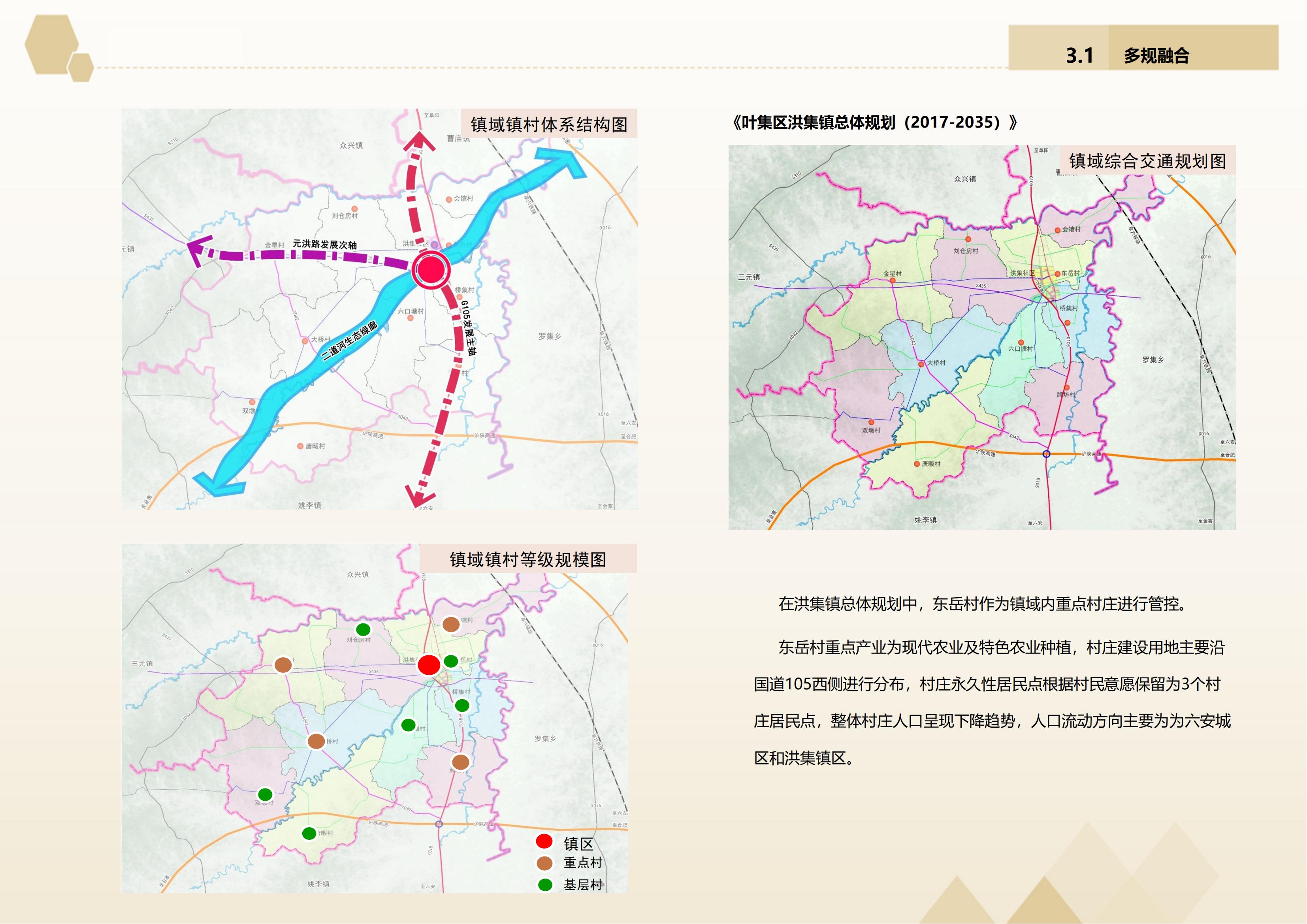This screenshot has width=1307, height=924.
Task: Click the 三元镇 label in the 交通规划图 map
Action: click(749, 277)
